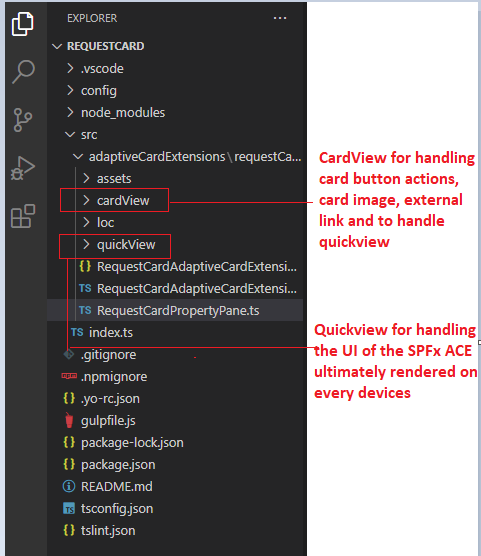481x556 pixels.
Task: Expand the assets folder chevron
Action: pyautogui.click(x=86, y=178)
